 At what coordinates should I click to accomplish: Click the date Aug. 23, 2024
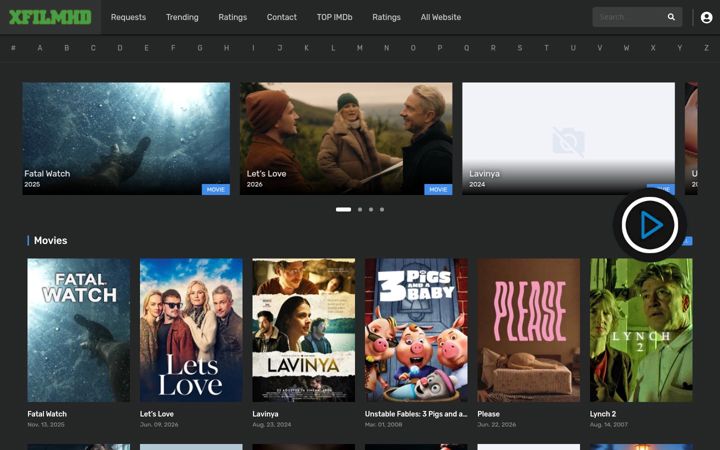(272, 425)
